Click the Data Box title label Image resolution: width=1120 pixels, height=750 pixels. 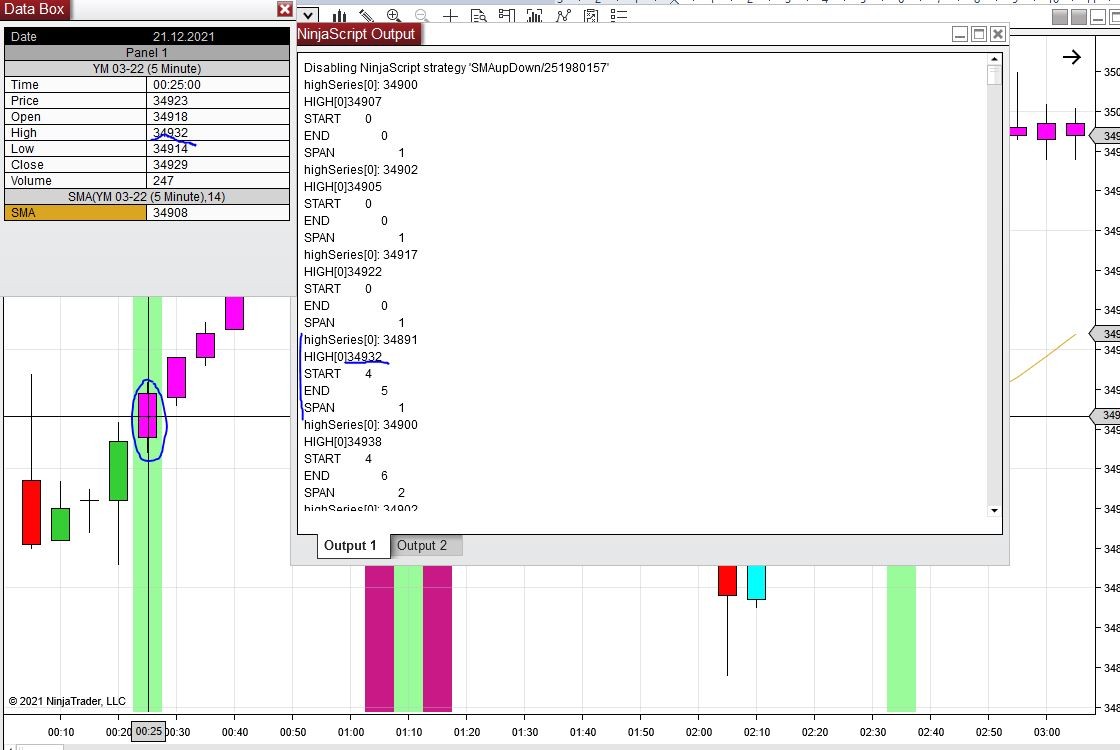[34, 9]
